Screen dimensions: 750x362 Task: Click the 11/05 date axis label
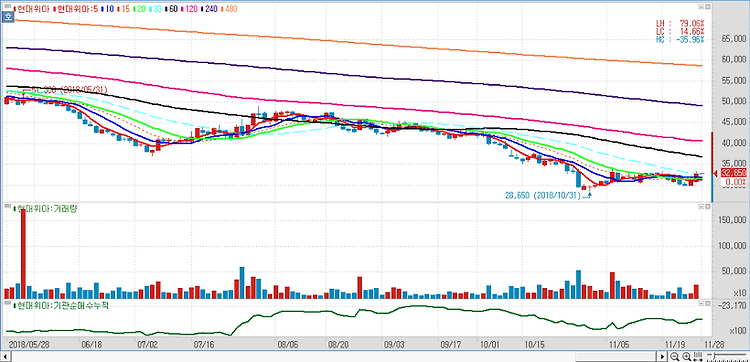(619, 343)
